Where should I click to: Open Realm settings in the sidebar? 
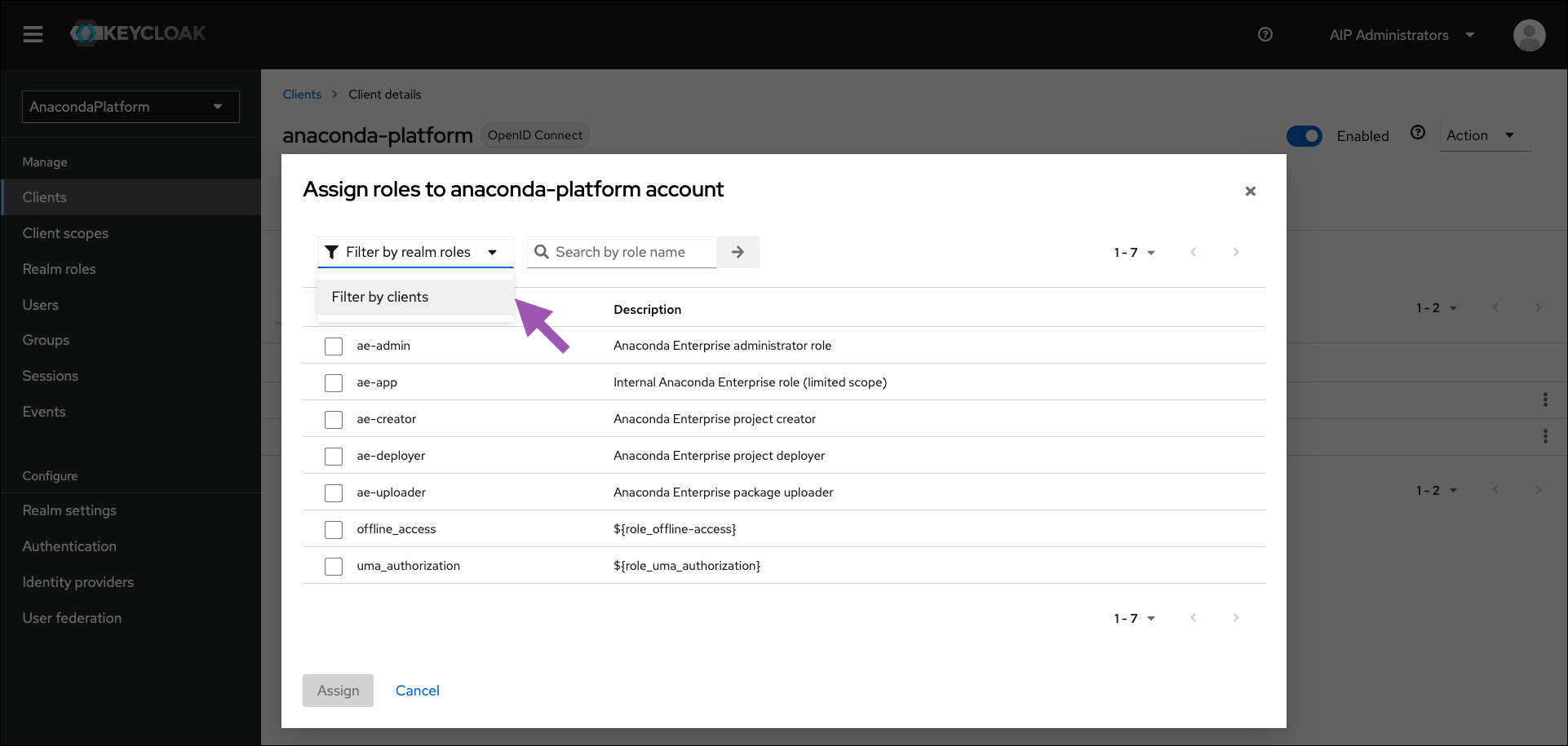coord(131,510)
